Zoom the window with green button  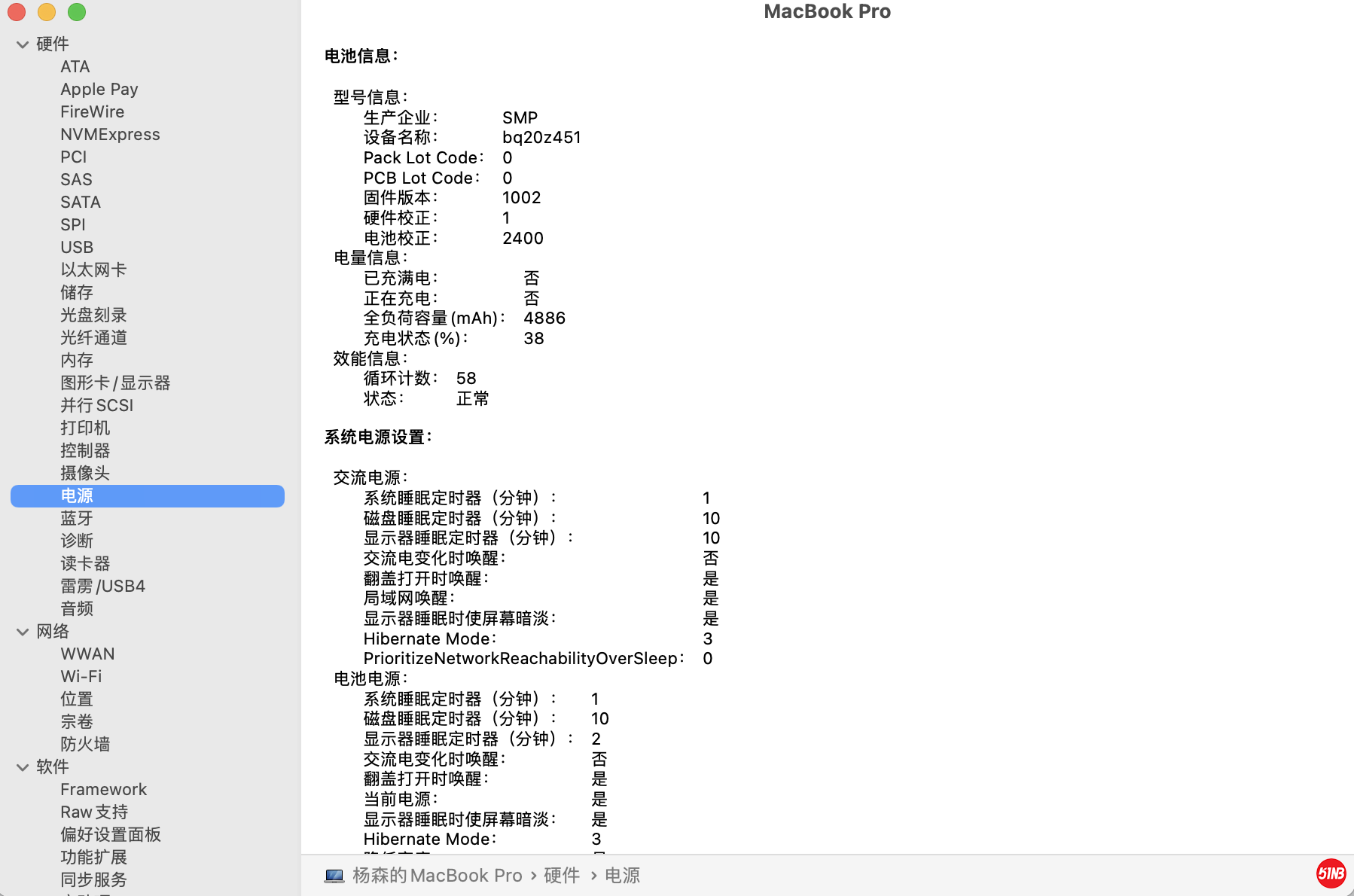[77, 12]
